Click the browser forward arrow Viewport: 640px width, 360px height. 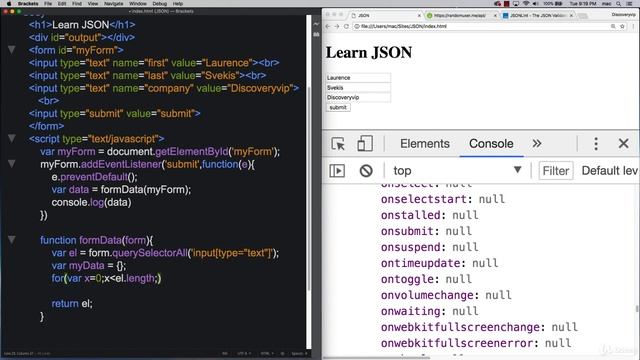(337, 26)
